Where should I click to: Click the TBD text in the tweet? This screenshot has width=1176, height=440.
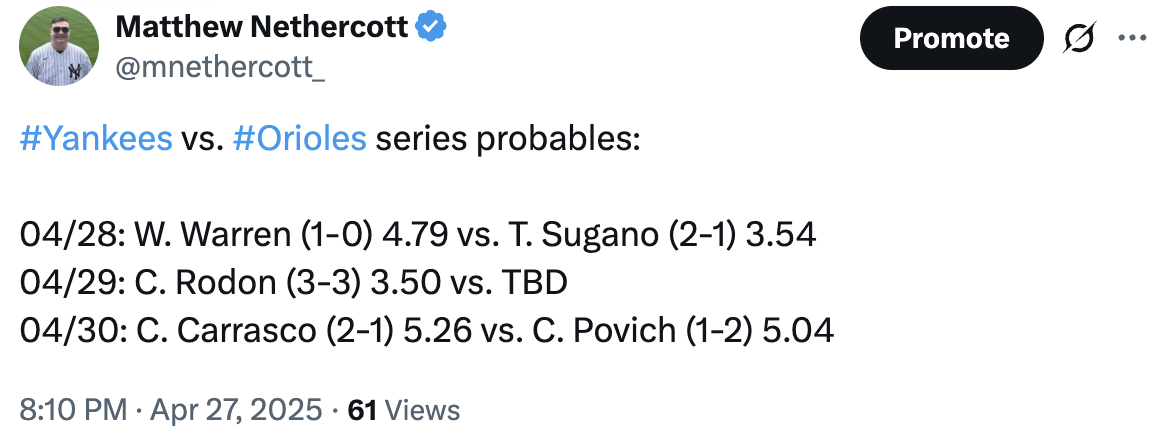click(535, 283)
